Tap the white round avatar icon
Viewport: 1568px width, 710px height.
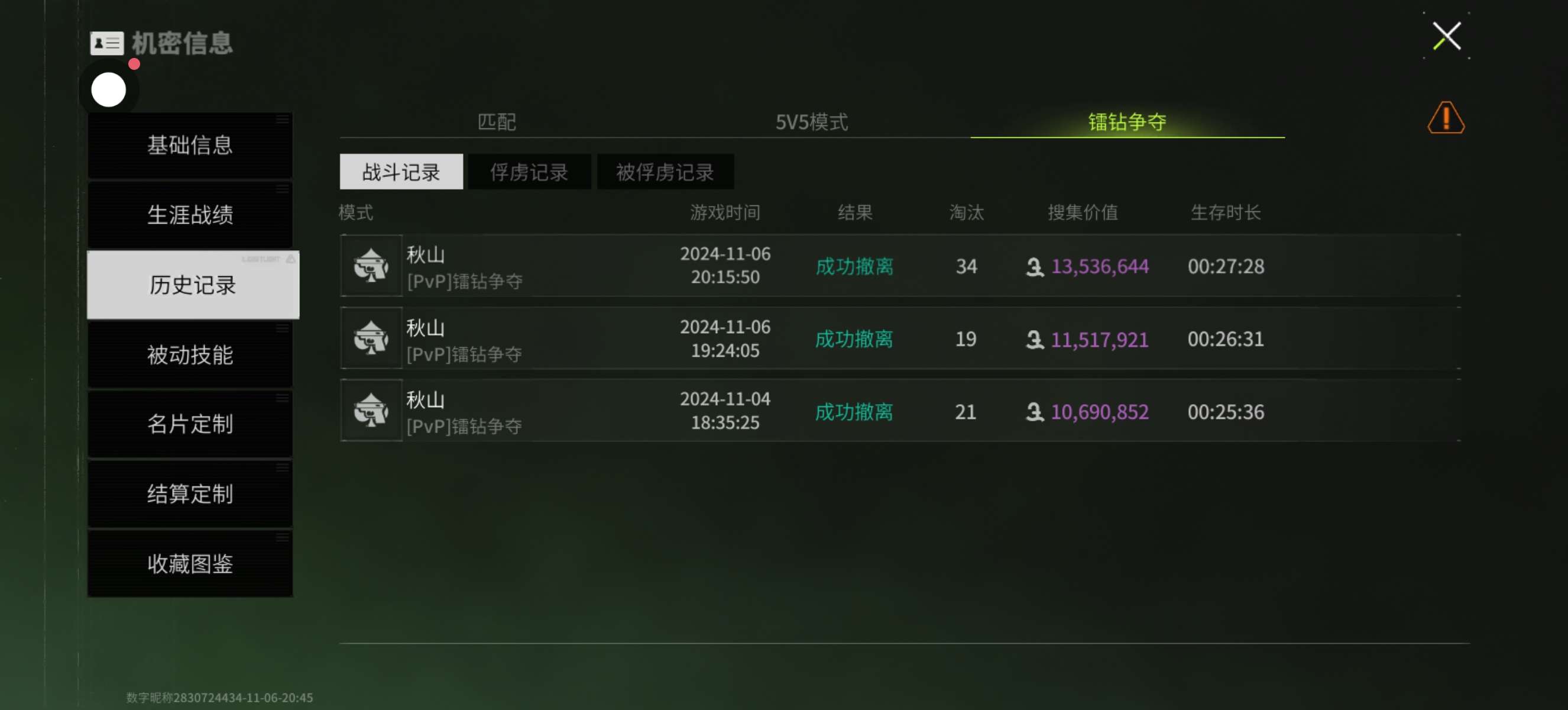click(108, 89)
